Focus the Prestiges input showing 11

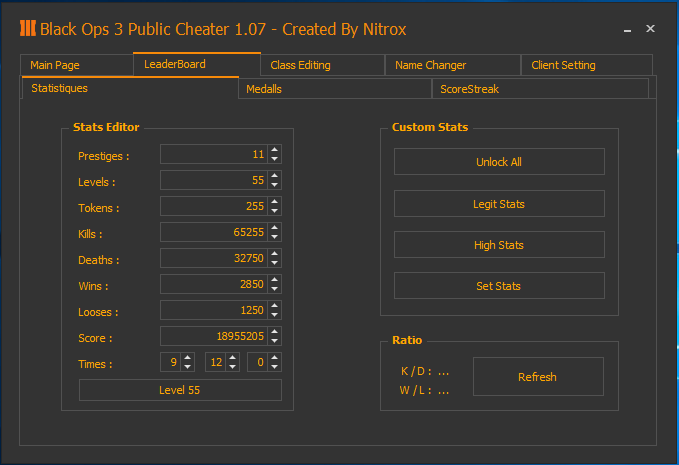pos(214,154)
